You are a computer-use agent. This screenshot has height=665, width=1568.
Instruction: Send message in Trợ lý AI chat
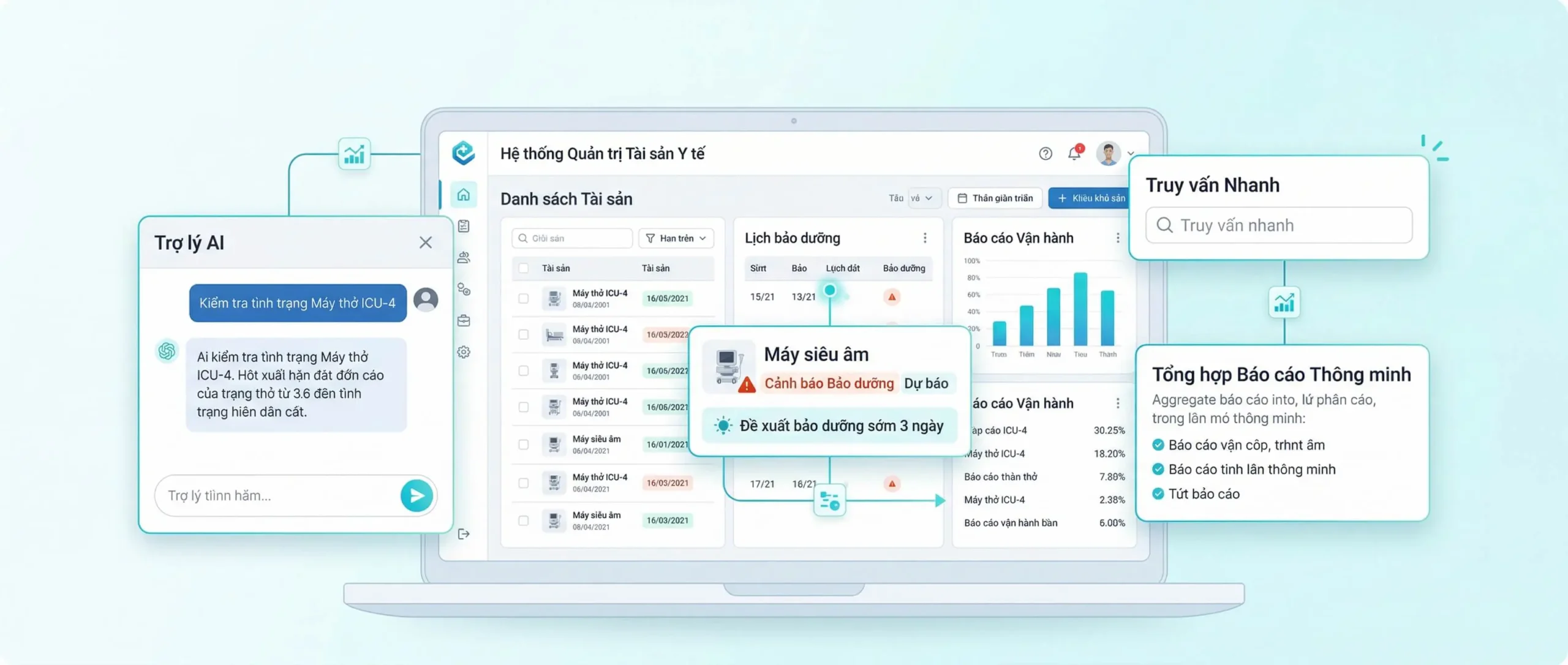coord(417,495)
